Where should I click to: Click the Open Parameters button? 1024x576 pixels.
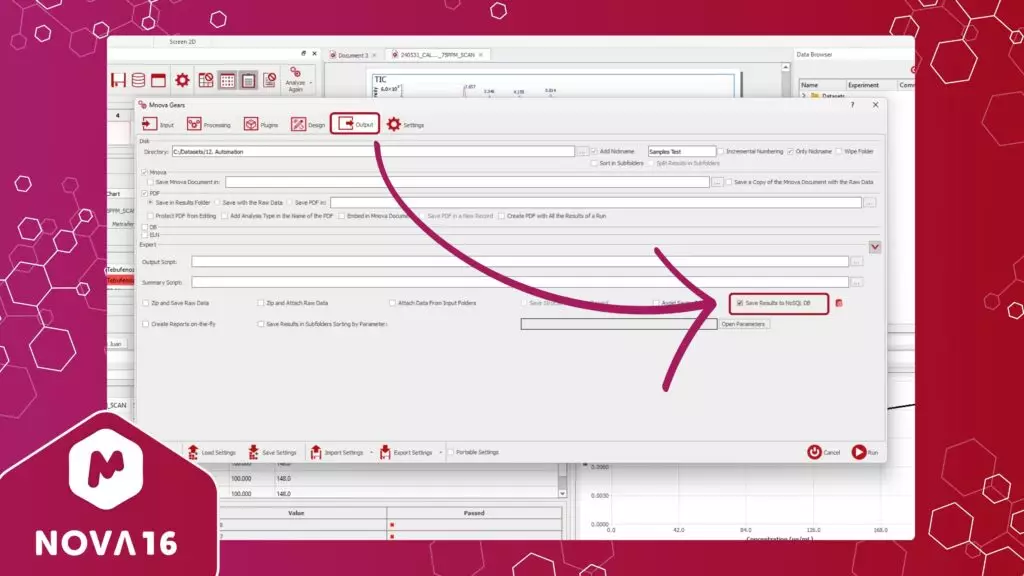click(x=744, y=324)
